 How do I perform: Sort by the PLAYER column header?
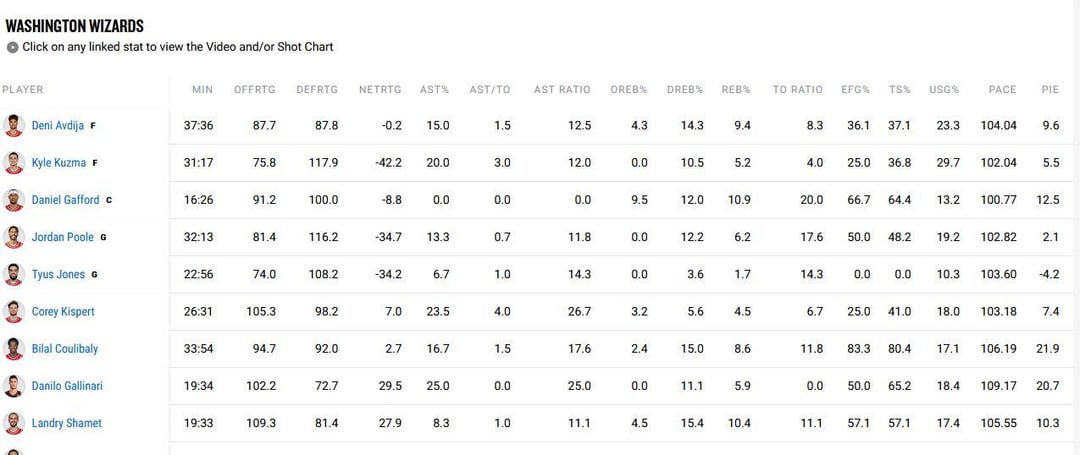[x=23, y=90]
